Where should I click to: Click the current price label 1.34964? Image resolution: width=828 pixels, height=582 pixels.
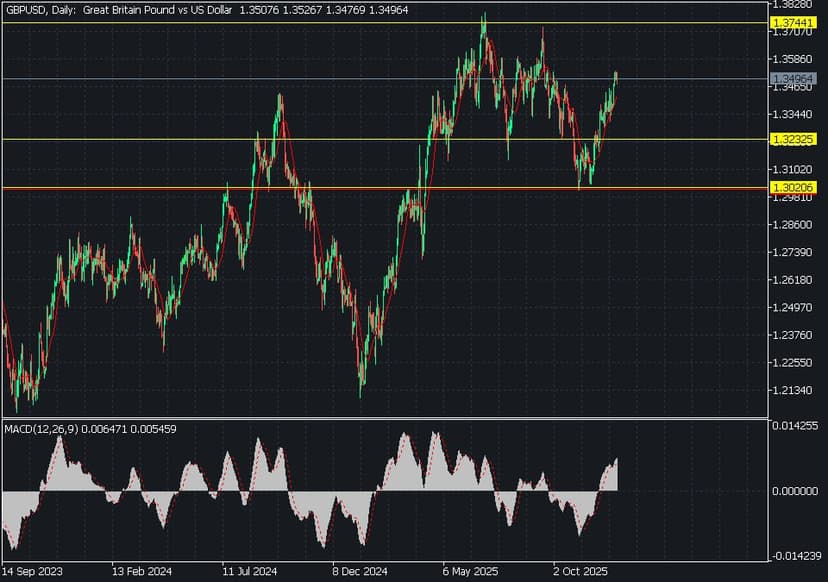click(x=789, y=78)
